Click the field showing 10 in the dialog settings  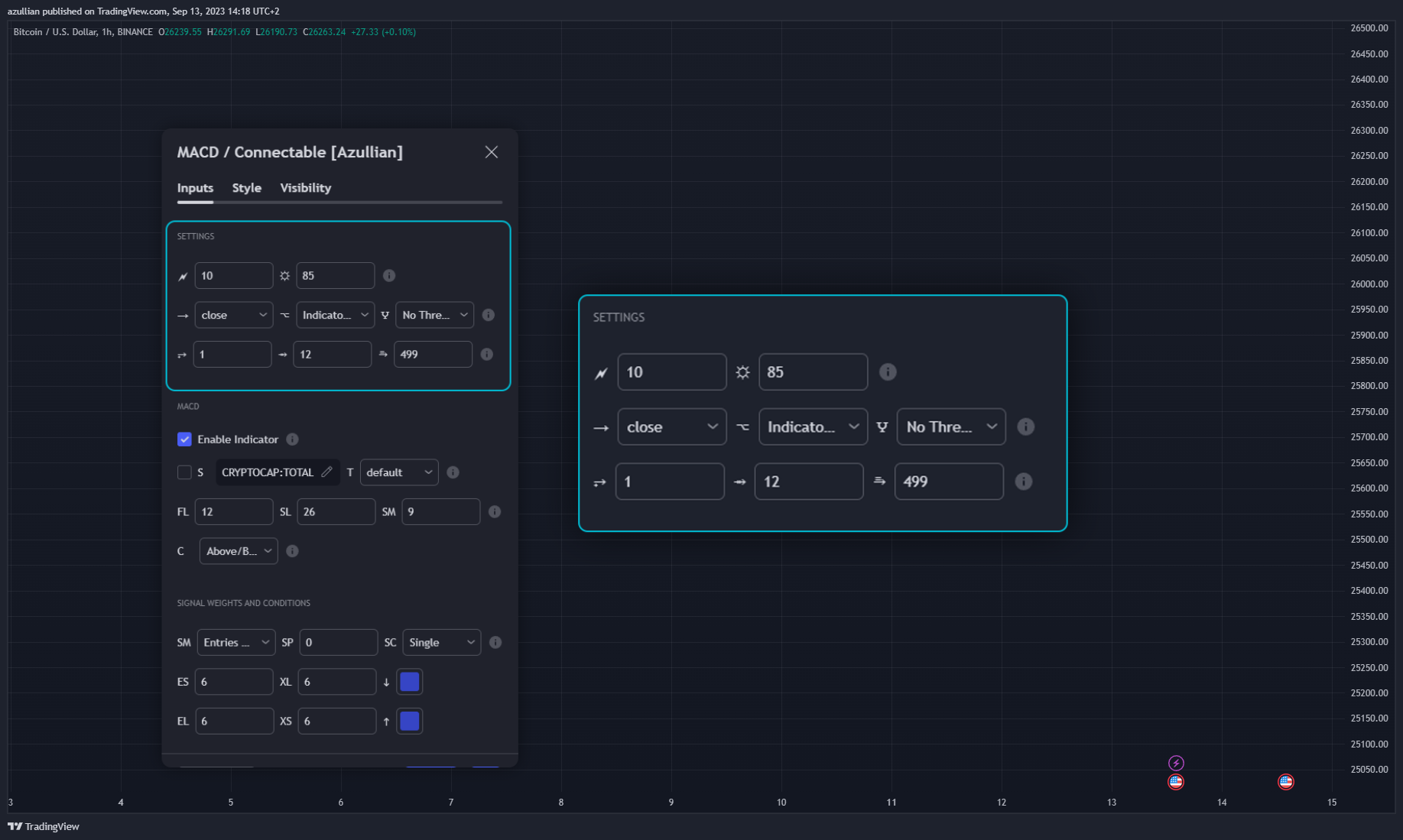click(x=234, y=276)
